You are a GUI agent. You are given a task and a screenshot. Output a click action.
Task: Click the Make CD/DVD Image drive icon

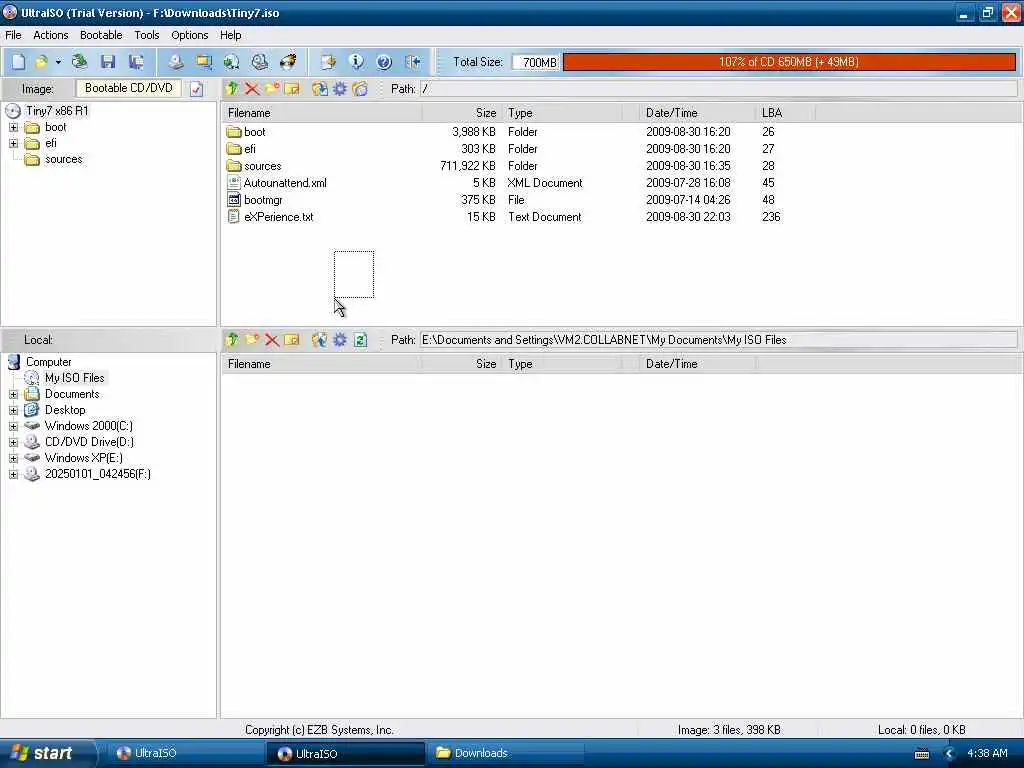[176, 62]
